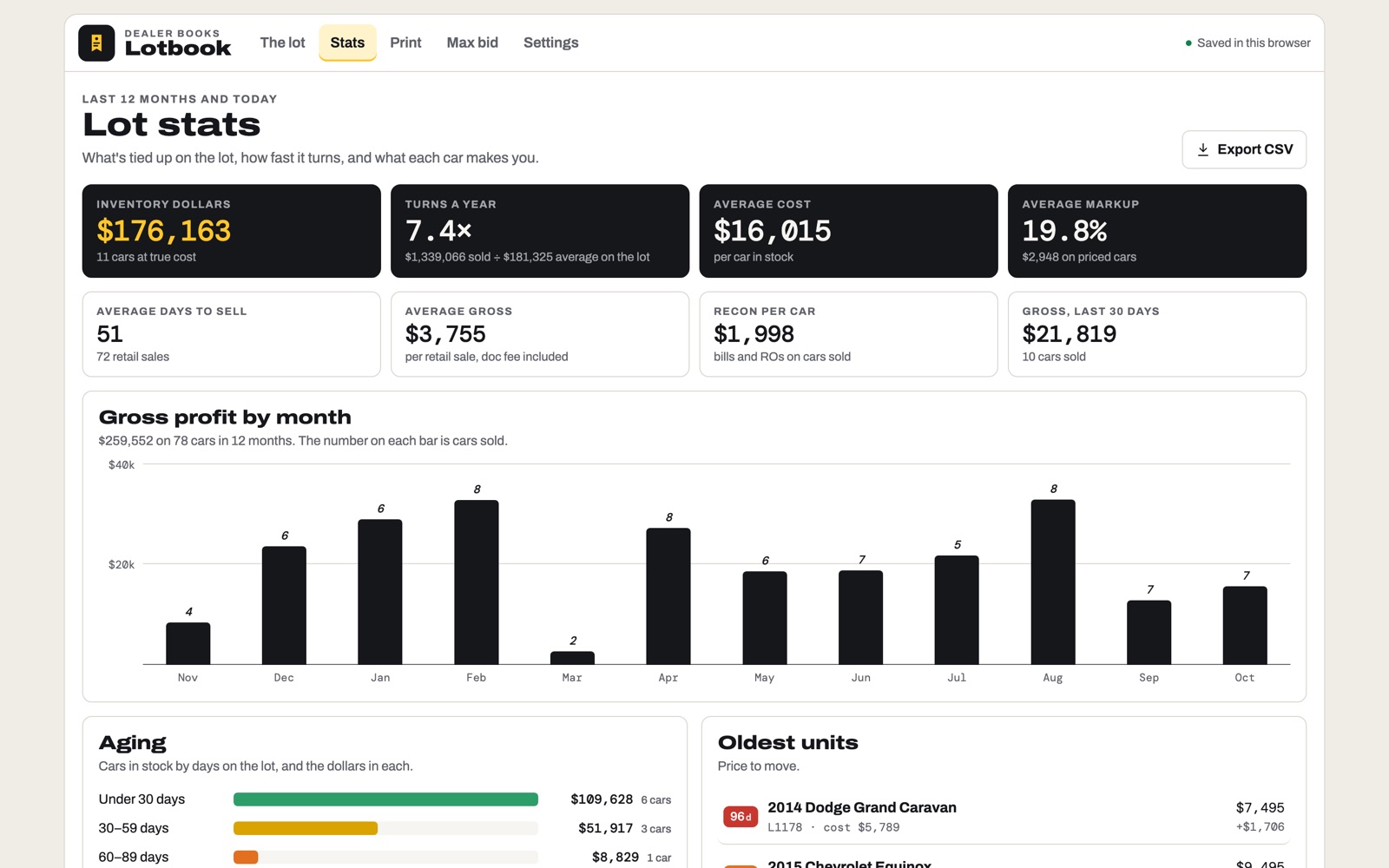Viewport: 1389px width, 868px height.
Task: Click the "$51,917" 30–59 days amount
Action: pos(606,828)
